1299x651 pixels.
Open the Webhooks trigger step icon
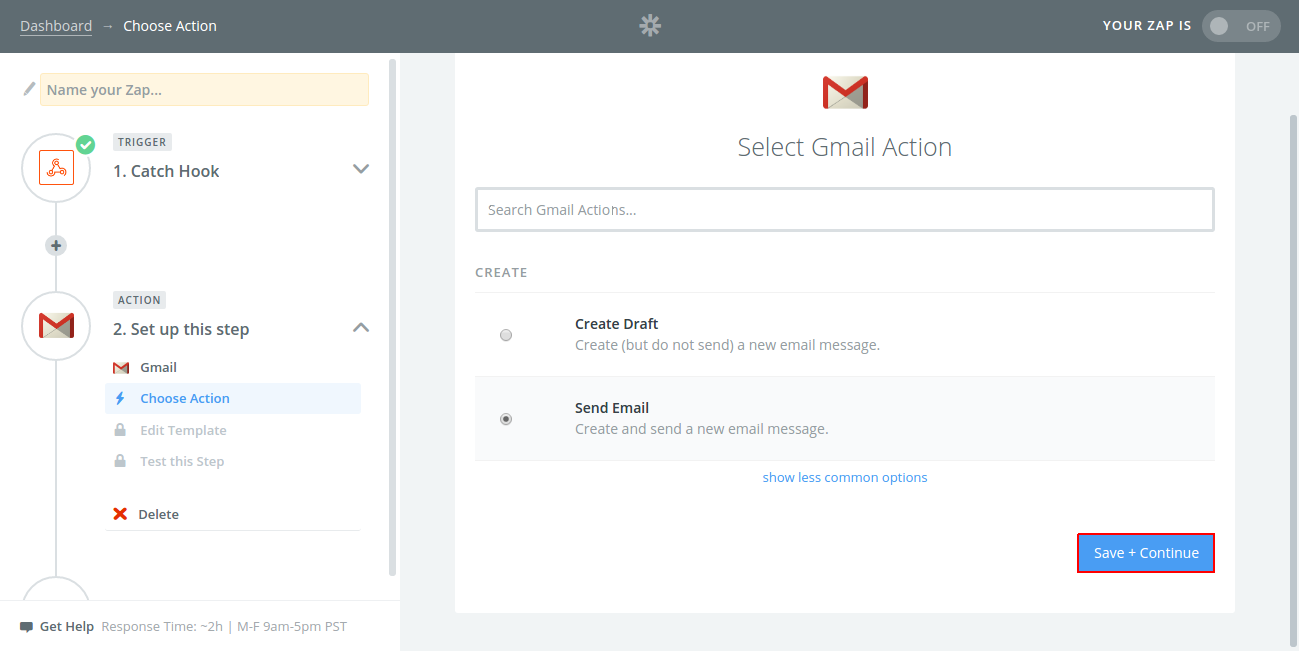pos(56,167)
